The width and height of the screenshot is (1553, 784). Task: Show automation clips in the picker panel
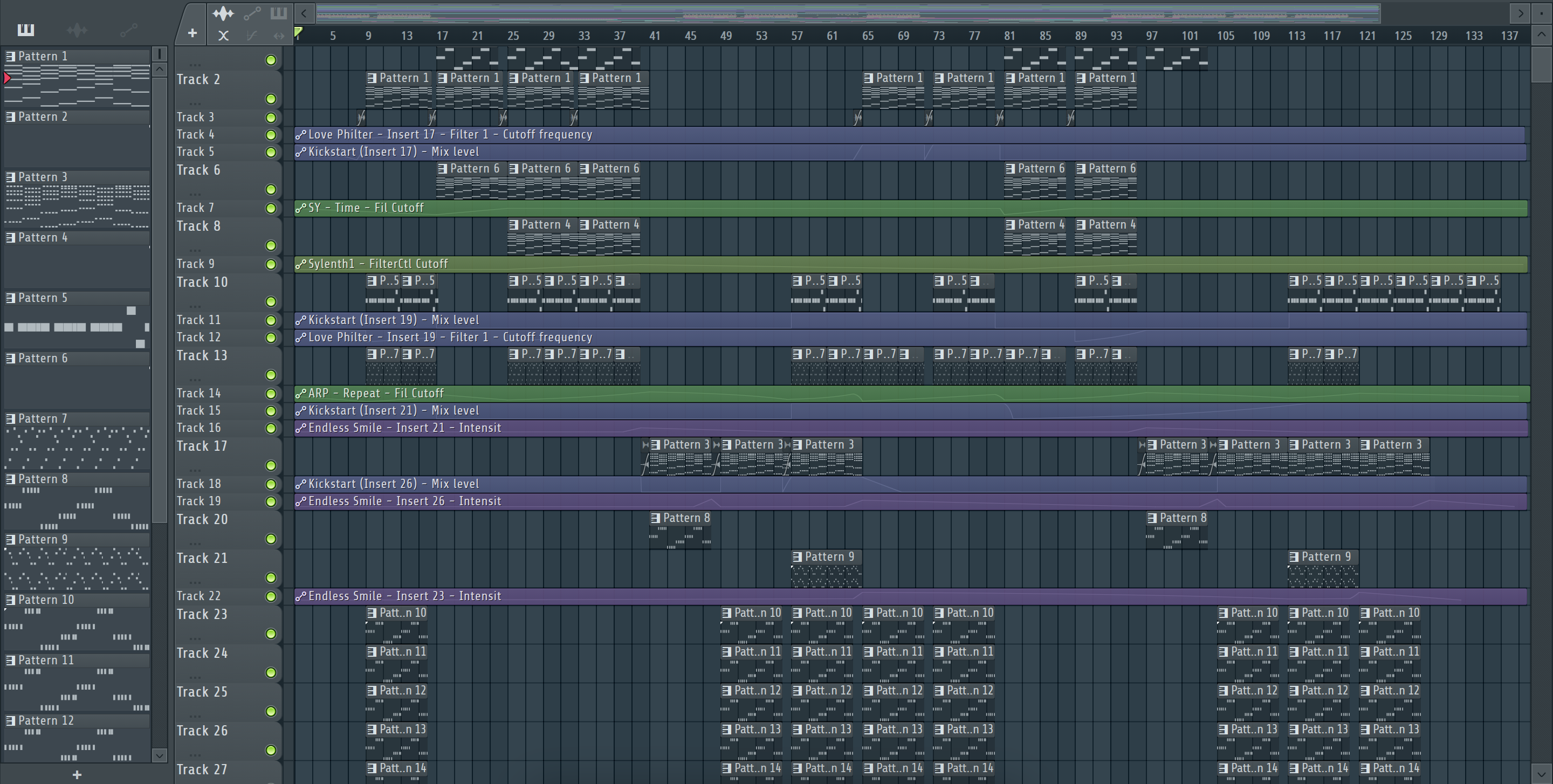[x=128, y=30]
